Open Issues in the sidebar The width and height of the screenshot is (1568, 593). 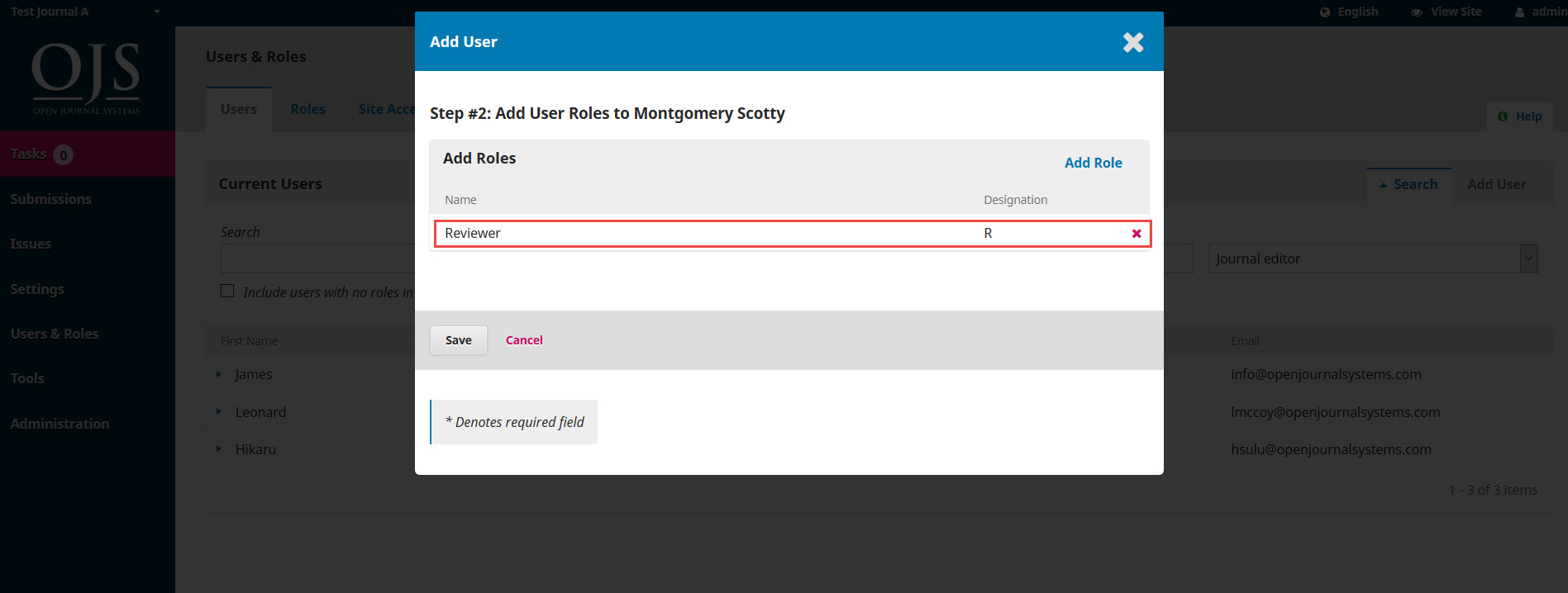31,244
